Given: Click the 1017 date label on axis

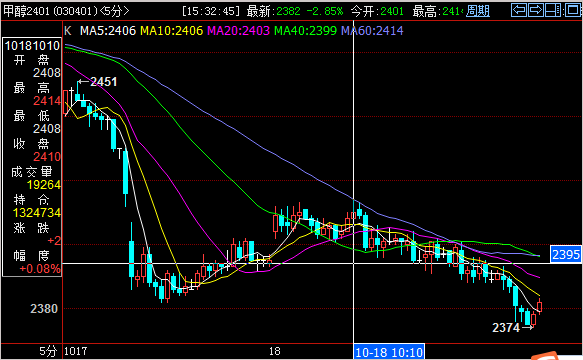Looking at the screenshot, I should click(x=75, y=351).
